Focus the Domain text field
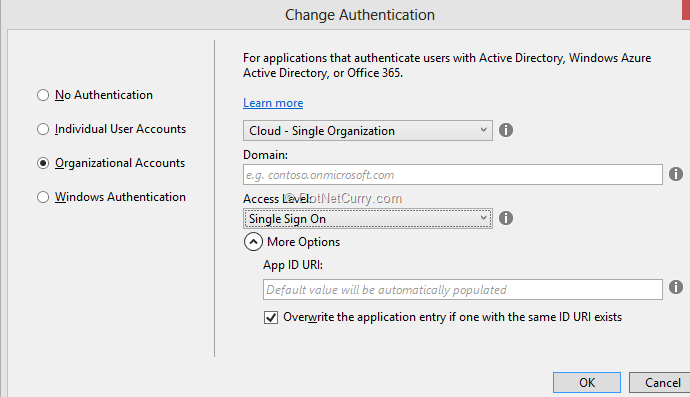Image resolution: width=690 pixels, height=397 pixels. (x=452, y=175)
